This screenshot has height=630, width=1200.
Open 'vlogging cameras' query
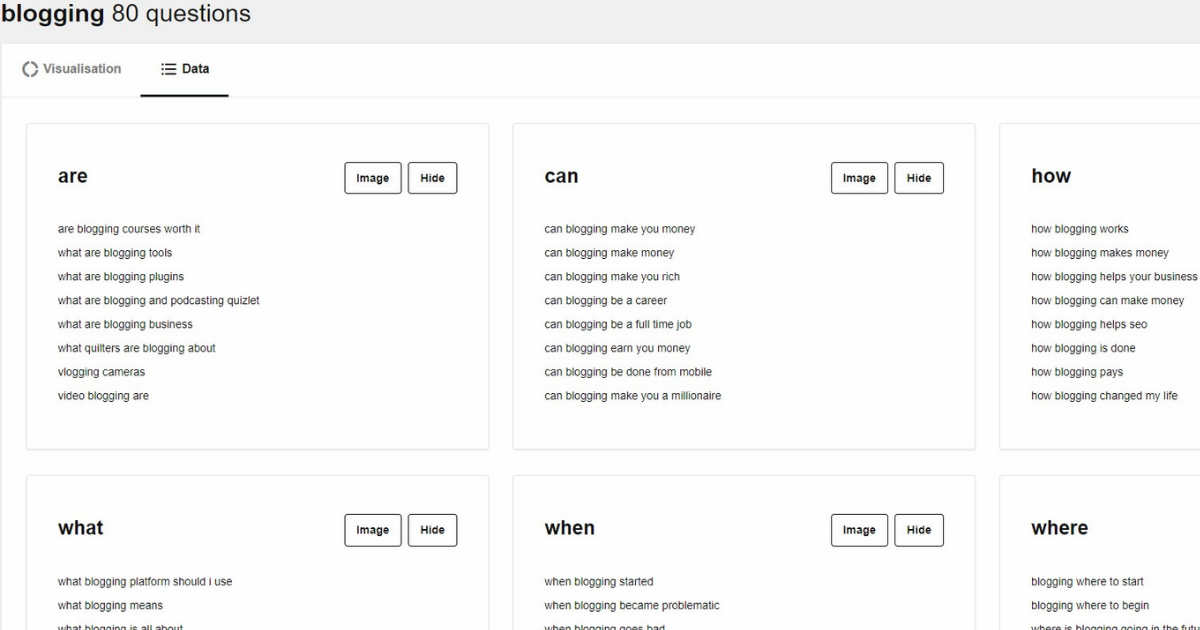[101, 372]
